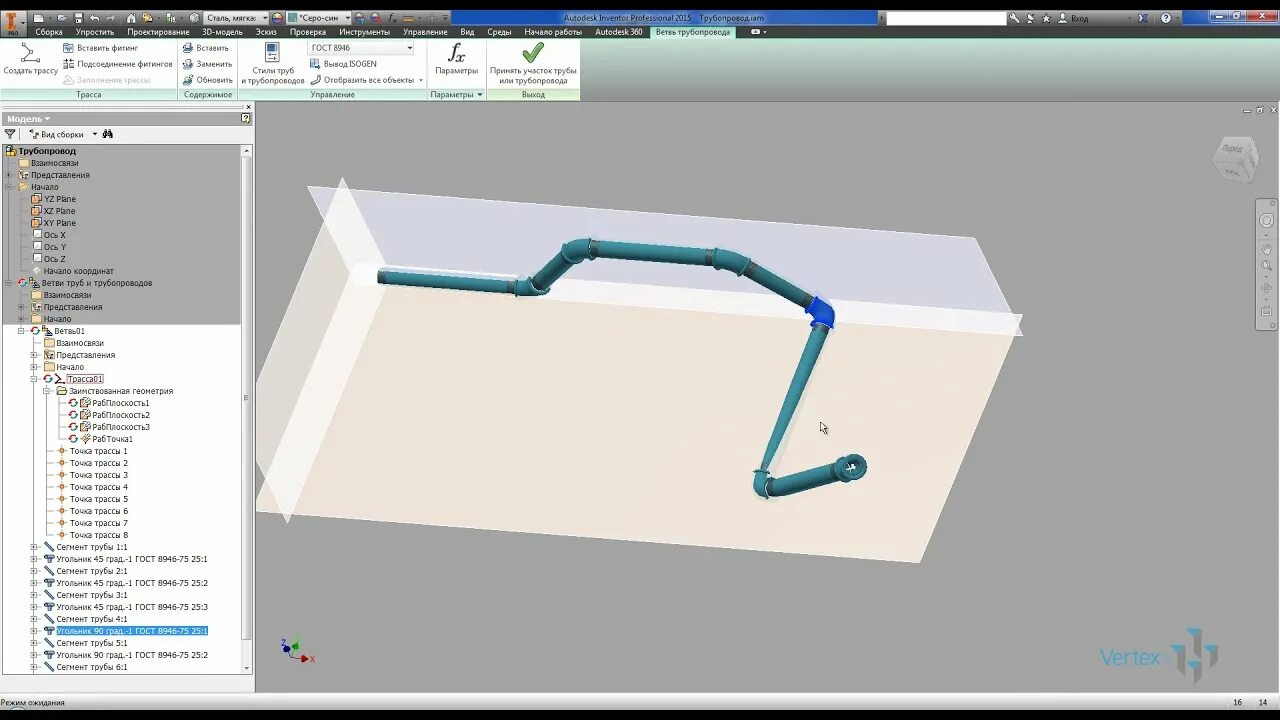The width and height of the screenshot is (1280, 720).
Task: Click the fx parameters icon in quick toolbar
Action: (x=392, y=18)
